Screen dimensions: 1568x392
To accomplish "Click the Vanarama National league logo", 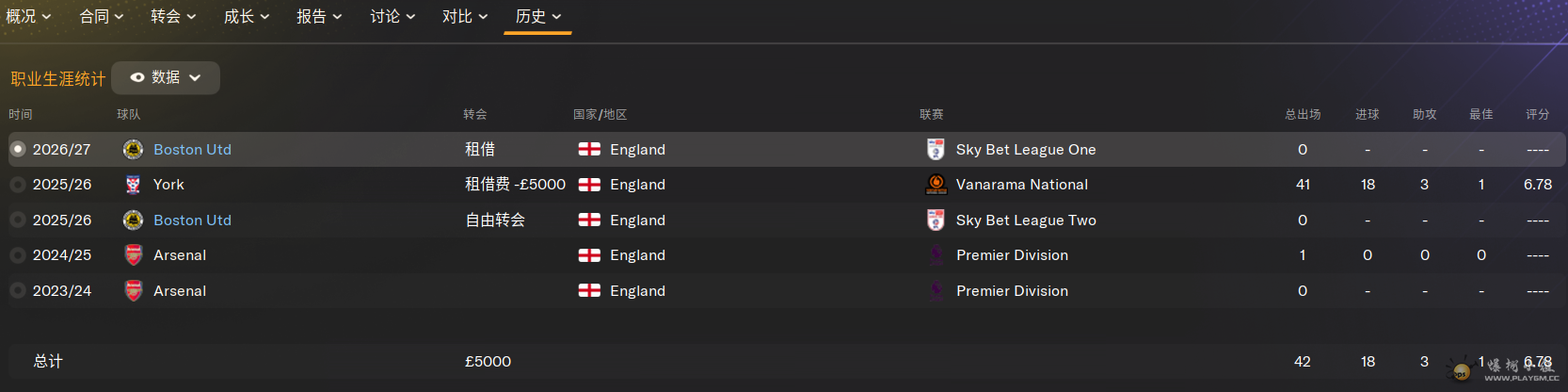I will (936, 185).
